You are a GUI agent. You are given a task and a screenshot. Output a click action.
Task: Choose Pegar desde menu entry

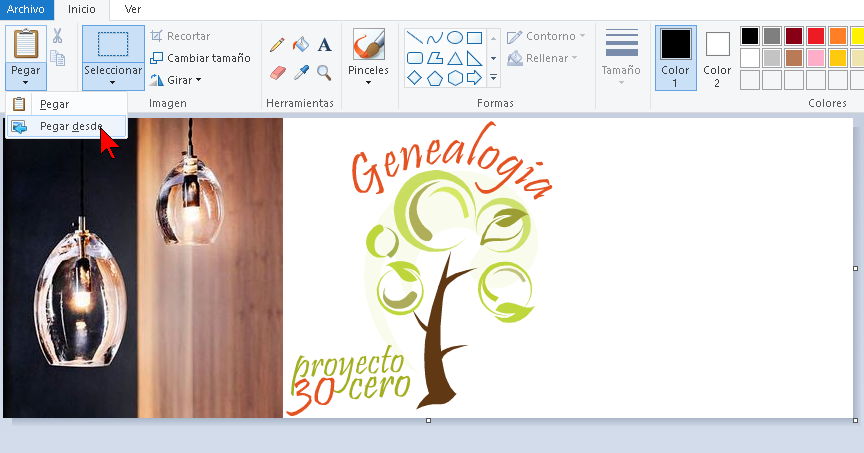pos(67,126)
